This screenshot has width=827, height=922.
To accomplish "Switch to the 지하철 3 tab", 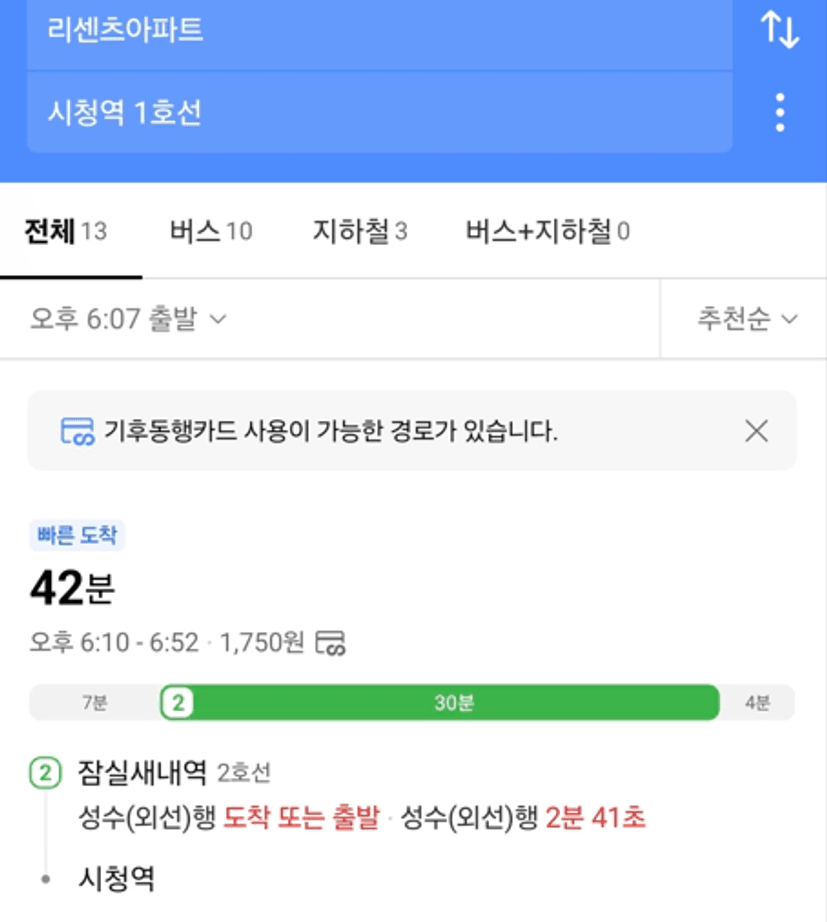I will [360, 230].
